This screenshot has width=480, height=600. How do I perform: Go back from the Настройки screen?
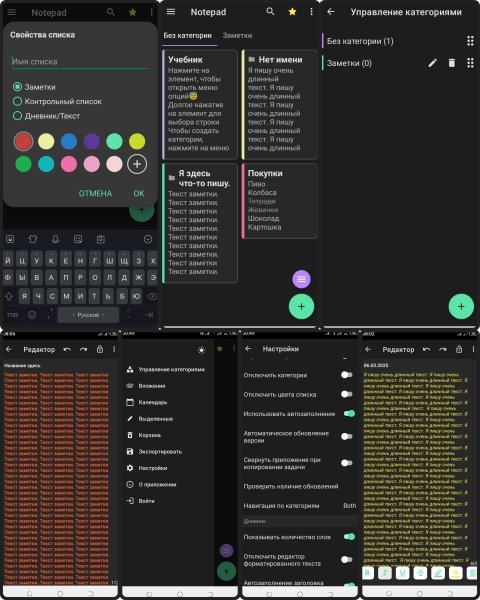pos(248,349)
